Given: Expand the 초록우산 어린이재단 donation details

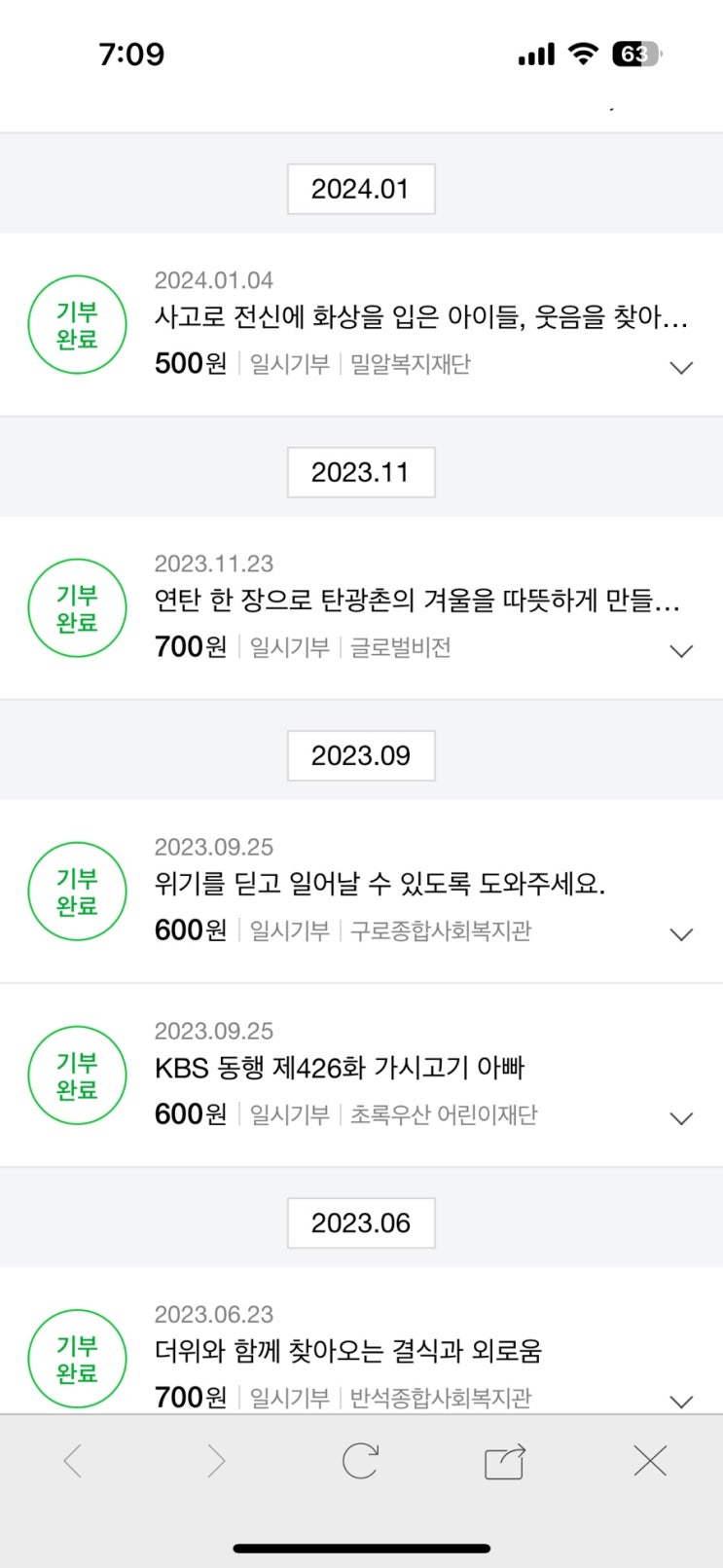Looking at the screenshot, I should click(x=681, y=1118).
